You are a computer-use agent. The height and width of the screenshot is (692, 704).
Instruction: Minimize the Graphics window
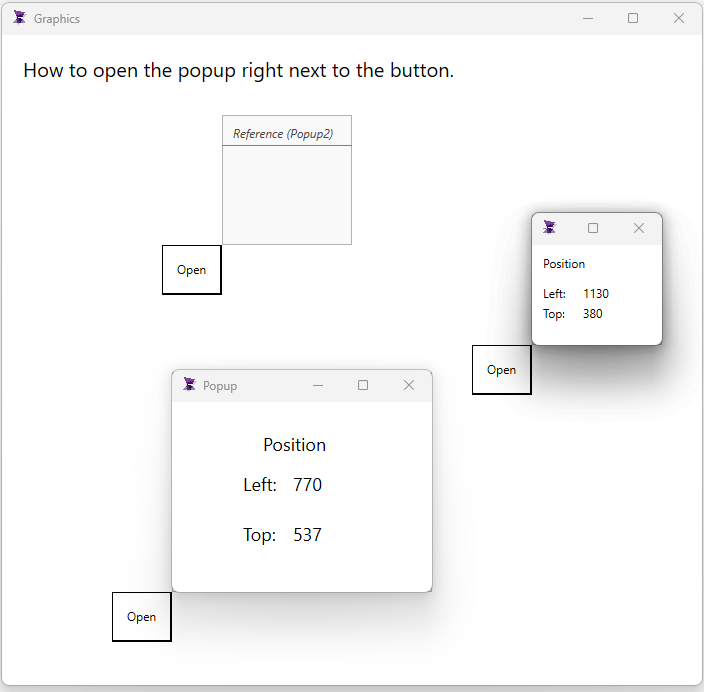click(588, 18)
